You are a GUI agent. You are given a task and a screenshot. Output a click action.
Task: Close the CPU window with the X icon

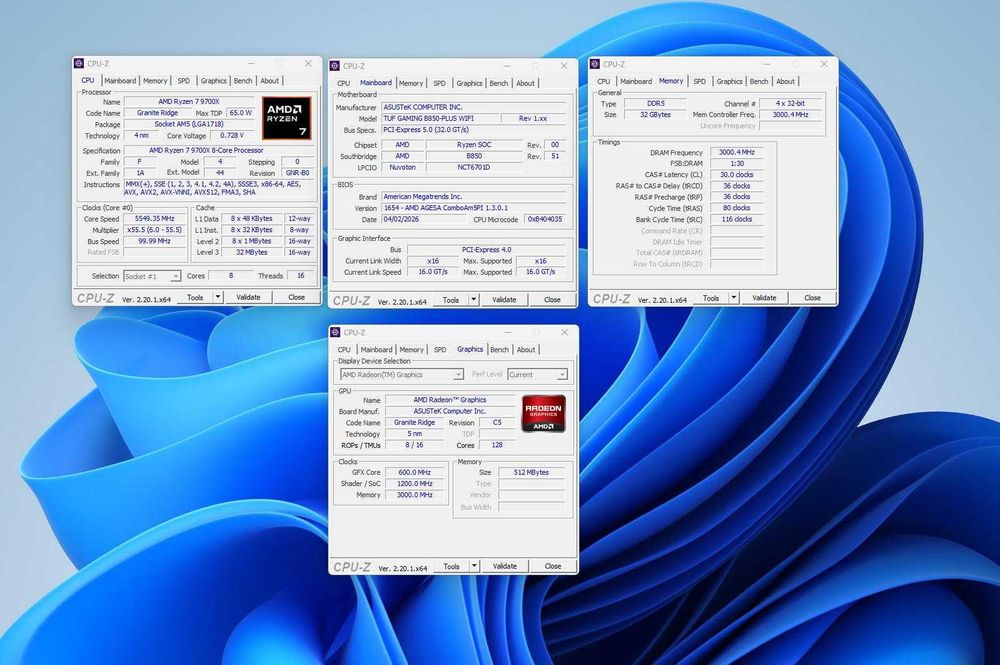point(308,63)
